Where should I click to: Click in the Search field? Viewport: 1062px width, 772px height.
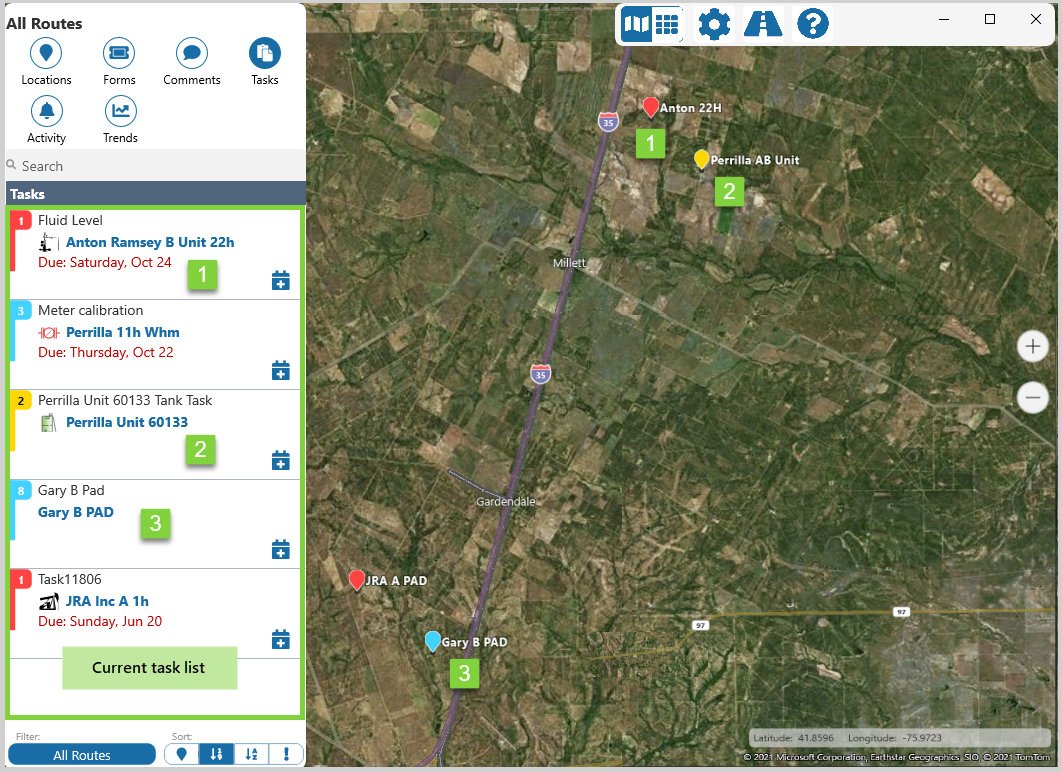(156, 166)
